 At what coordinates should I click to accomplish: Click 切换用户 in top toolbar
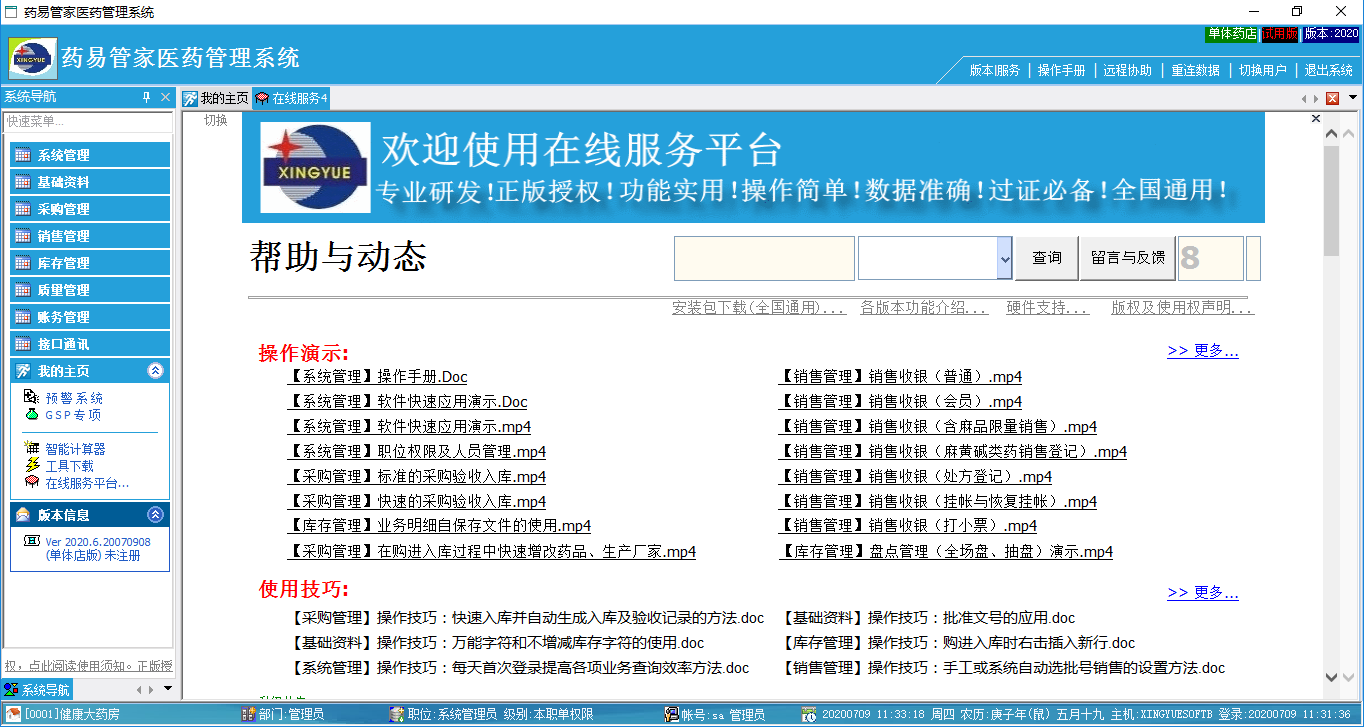click(x=1263, y=71)
